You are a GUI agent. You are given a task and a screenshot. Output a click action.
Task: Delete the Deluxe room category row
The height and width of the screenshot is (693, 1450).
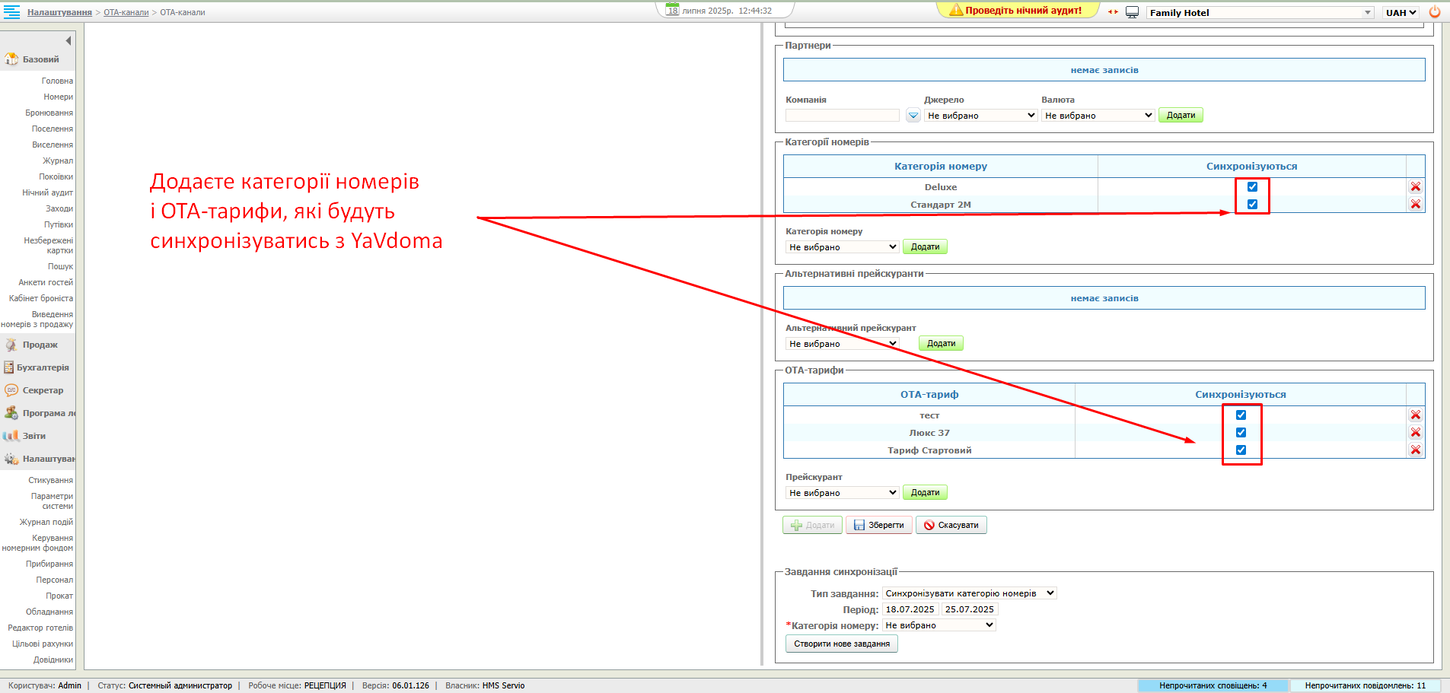[x=1415, y=187]
